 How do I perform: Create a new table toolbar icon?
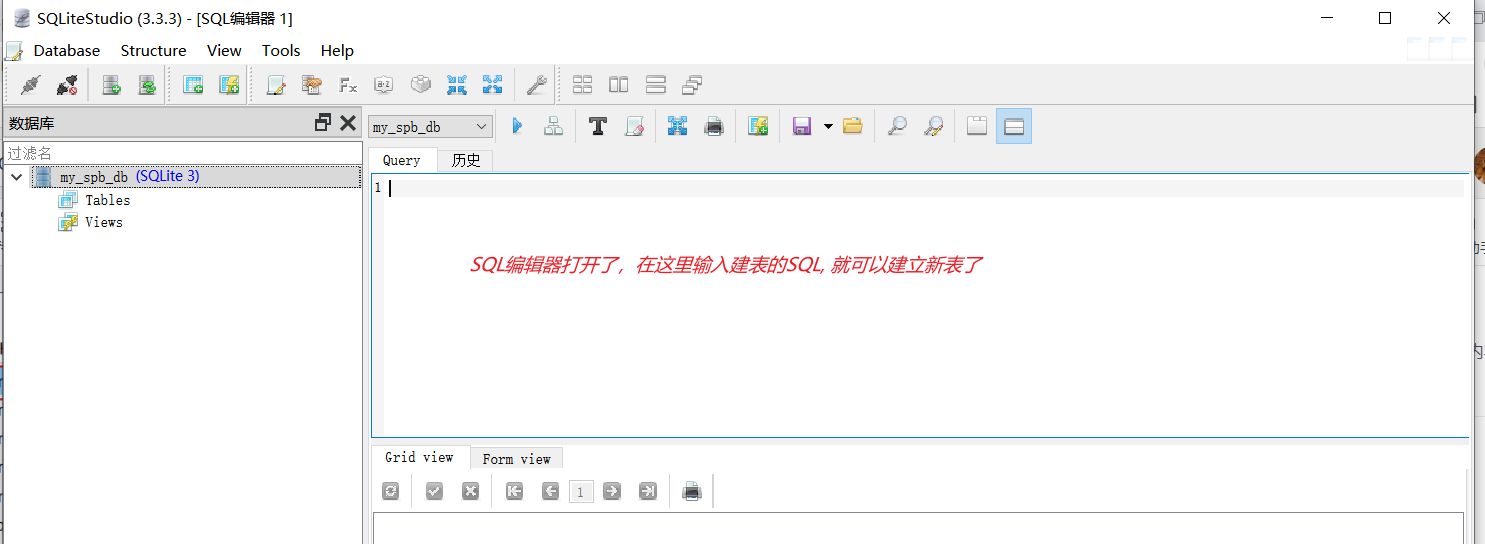tap(193, 85)
